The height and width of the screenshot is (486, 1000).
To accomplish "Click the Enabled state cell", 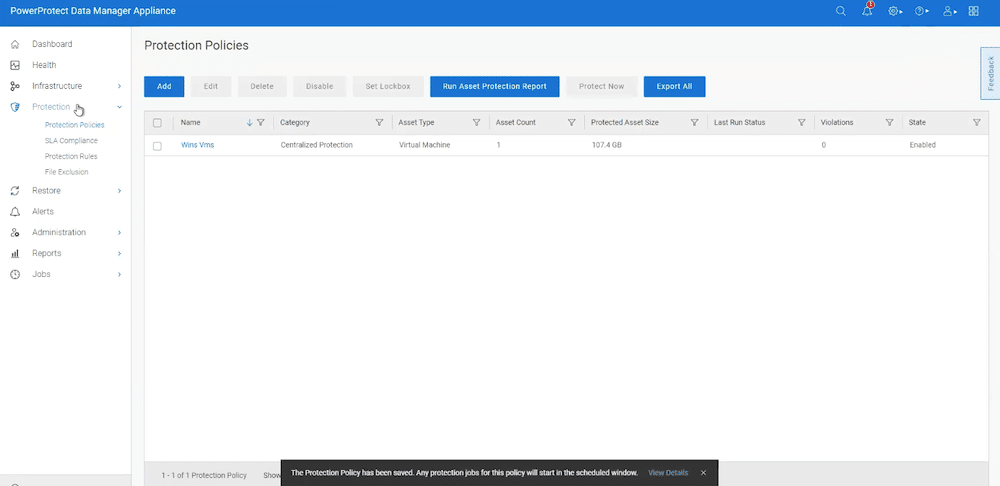I will pyautogui.click(x=922, y=145).
